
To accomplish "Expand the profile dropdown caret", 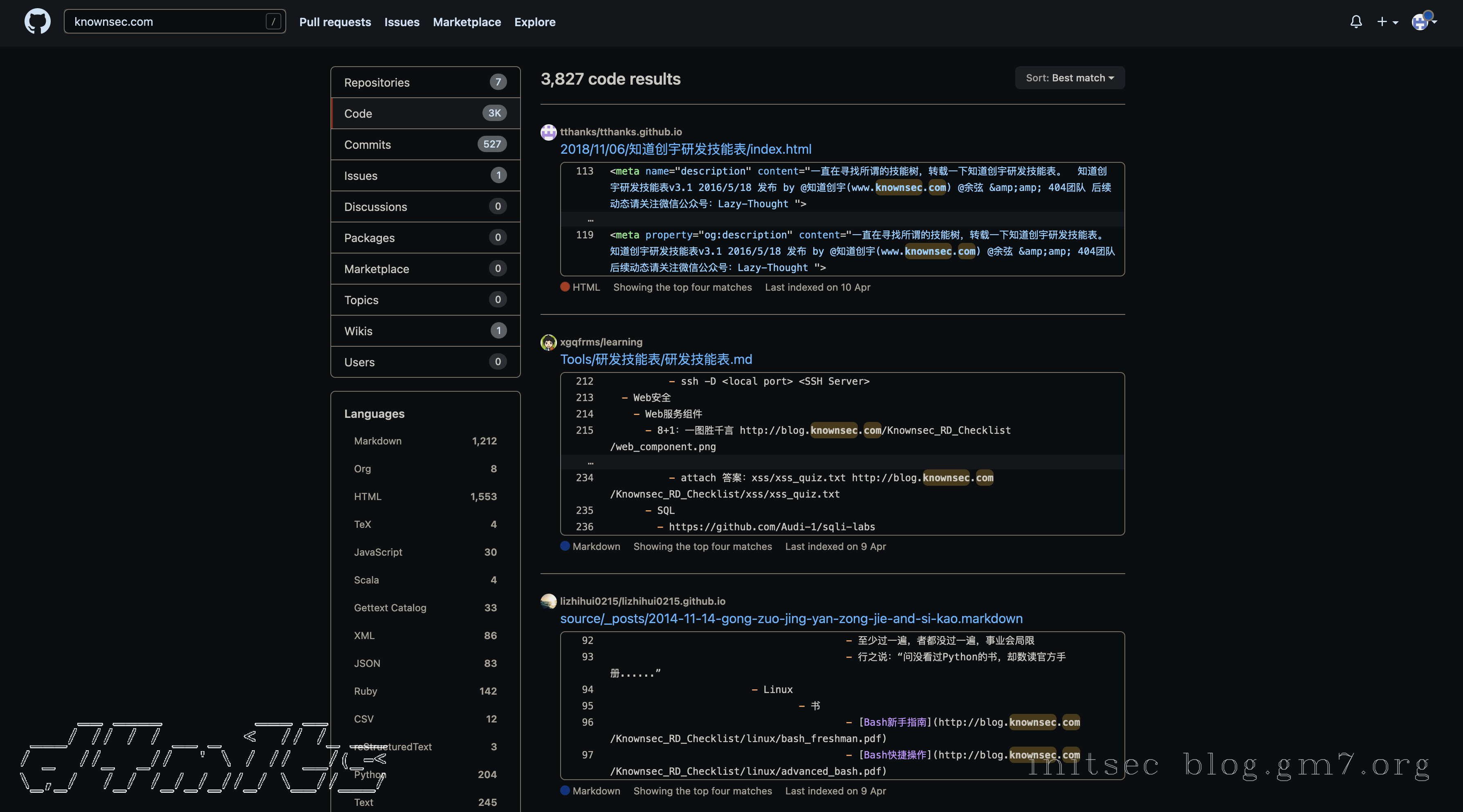I will [x=1435, y=22].
